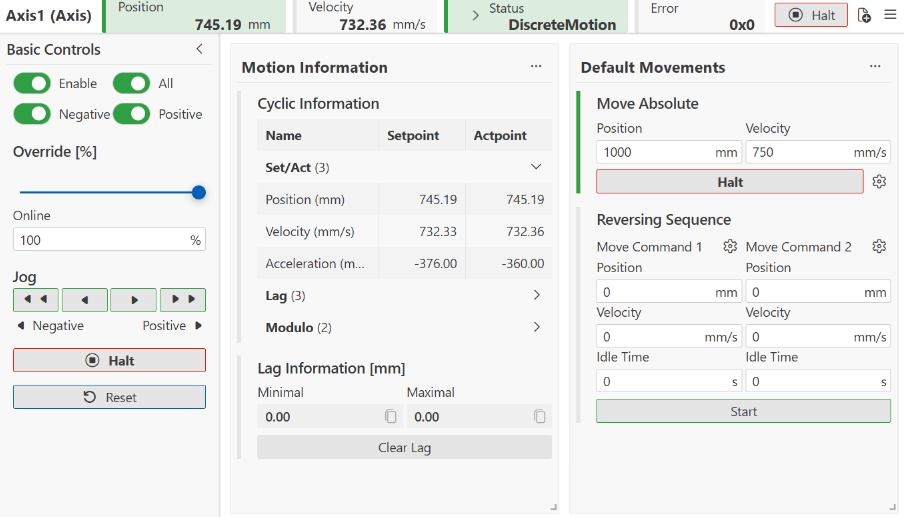
Task: Open Move Command 1 settings gear
Action: (730, 246)
